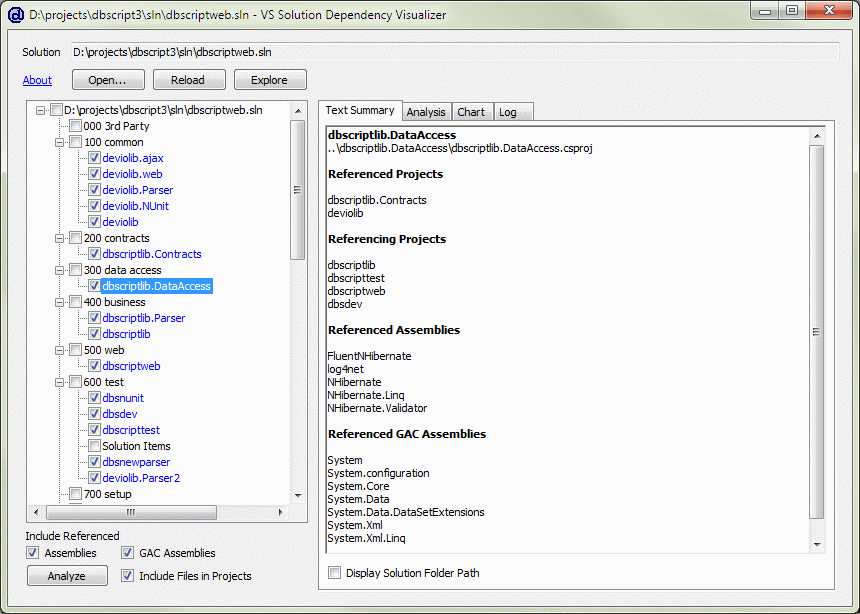The image size is (860, 614).
Task: Enable Display Solution Folder Path
Action: [x=334, y=573]
